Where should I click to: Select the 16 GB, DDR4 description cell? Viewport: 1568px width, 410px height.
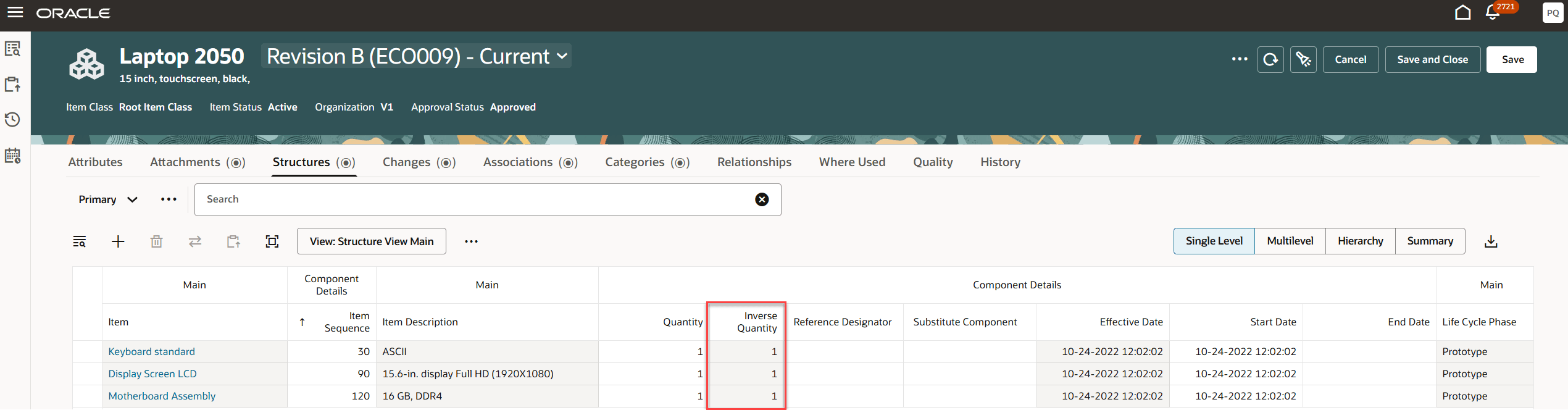coord(487,396)
